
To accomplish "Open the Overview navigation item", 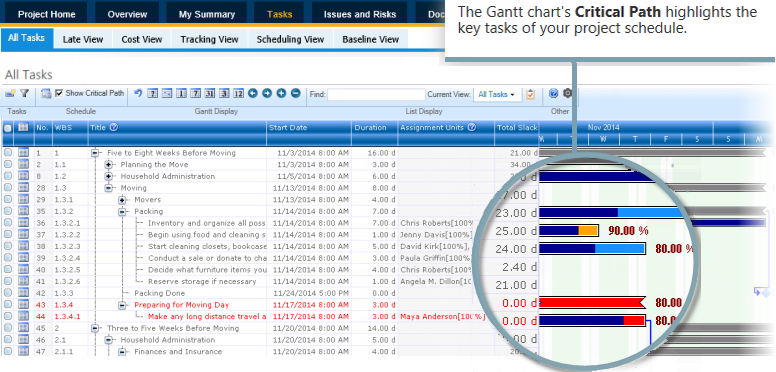I will [127, 14].
